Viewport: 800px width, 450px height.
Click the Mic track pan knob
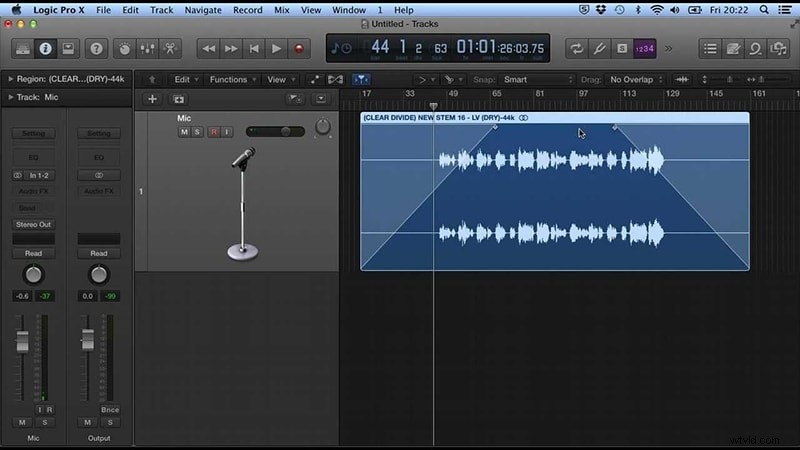click(x=322, y=127)
